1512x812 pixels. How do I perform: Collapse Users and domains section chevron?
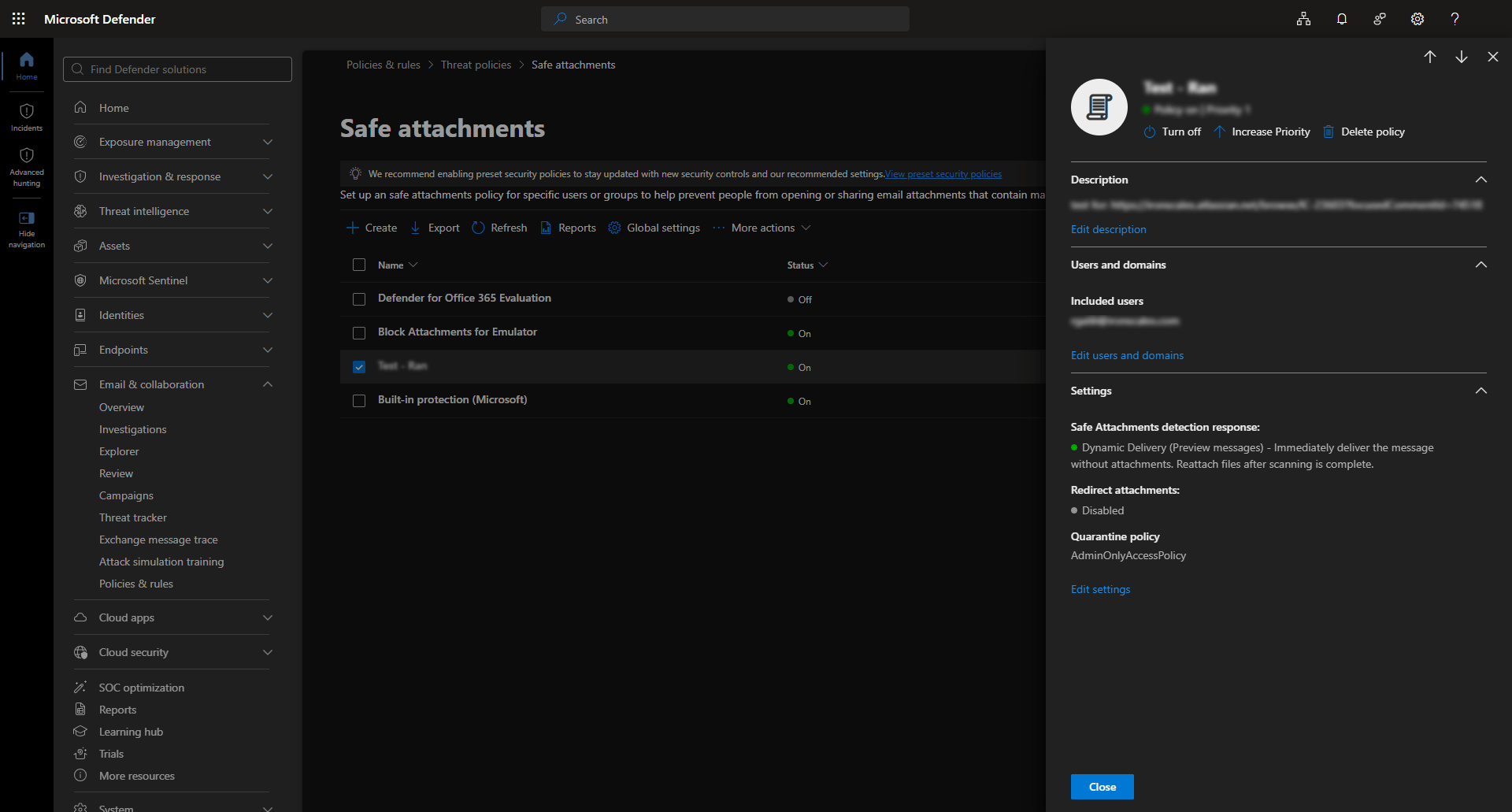[1481, 265]
